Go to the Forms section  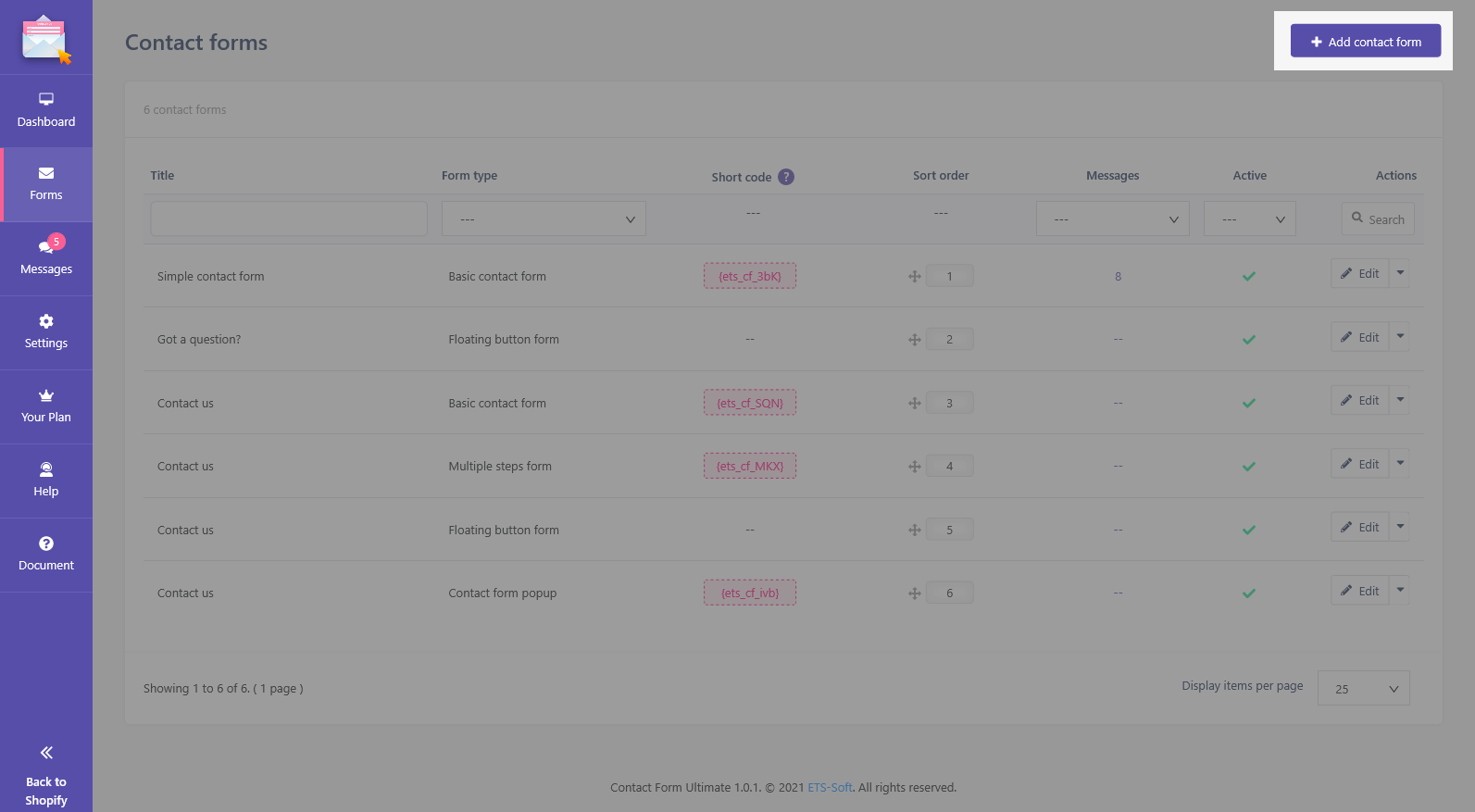click(x=46, y=184)
